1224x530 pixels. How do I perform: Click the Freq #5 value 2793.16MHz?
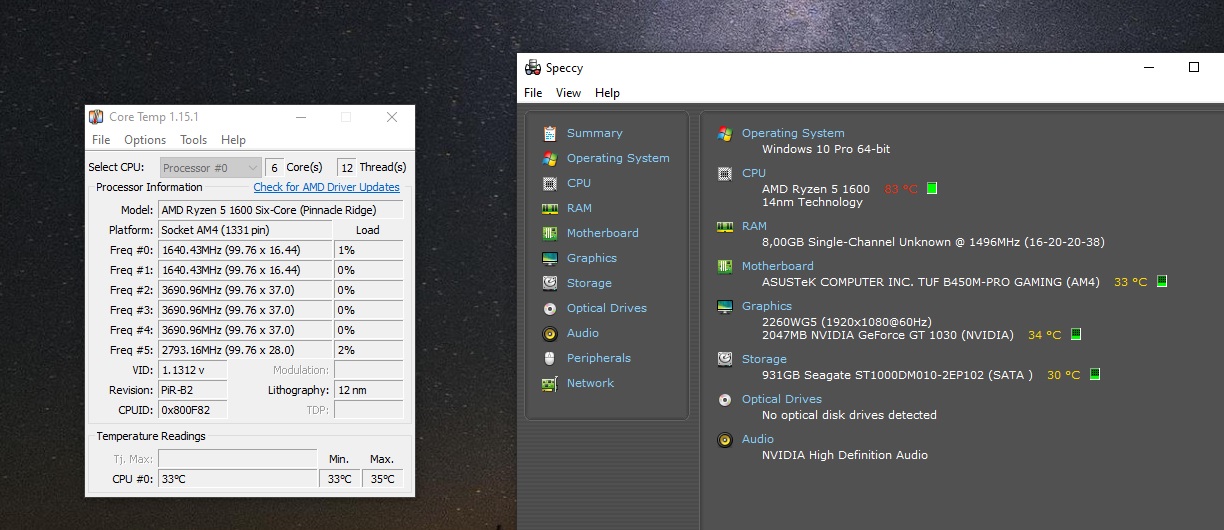coord(245,350)
